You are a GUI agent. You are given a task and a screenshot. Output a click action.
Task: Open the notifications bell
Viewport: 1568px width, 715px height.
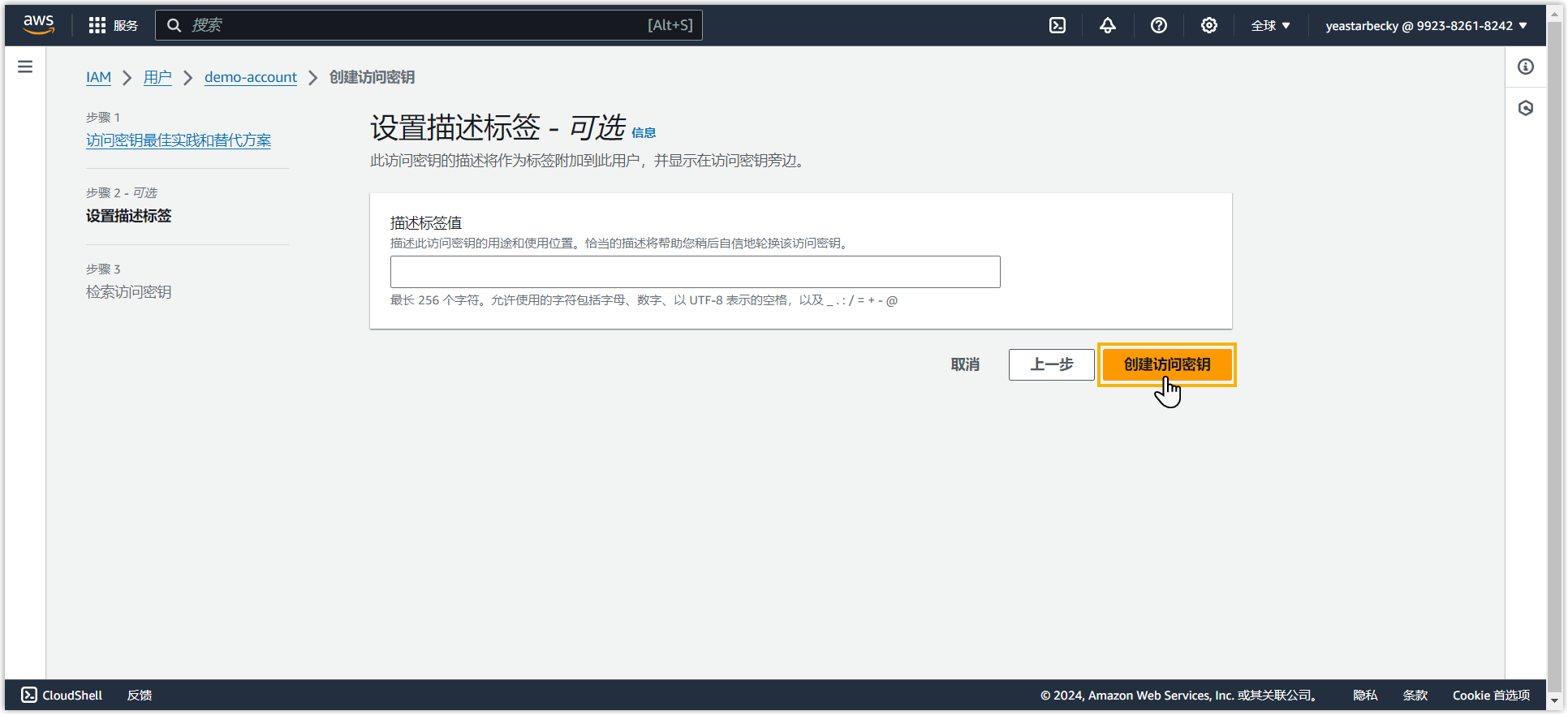coord(1108,25)
